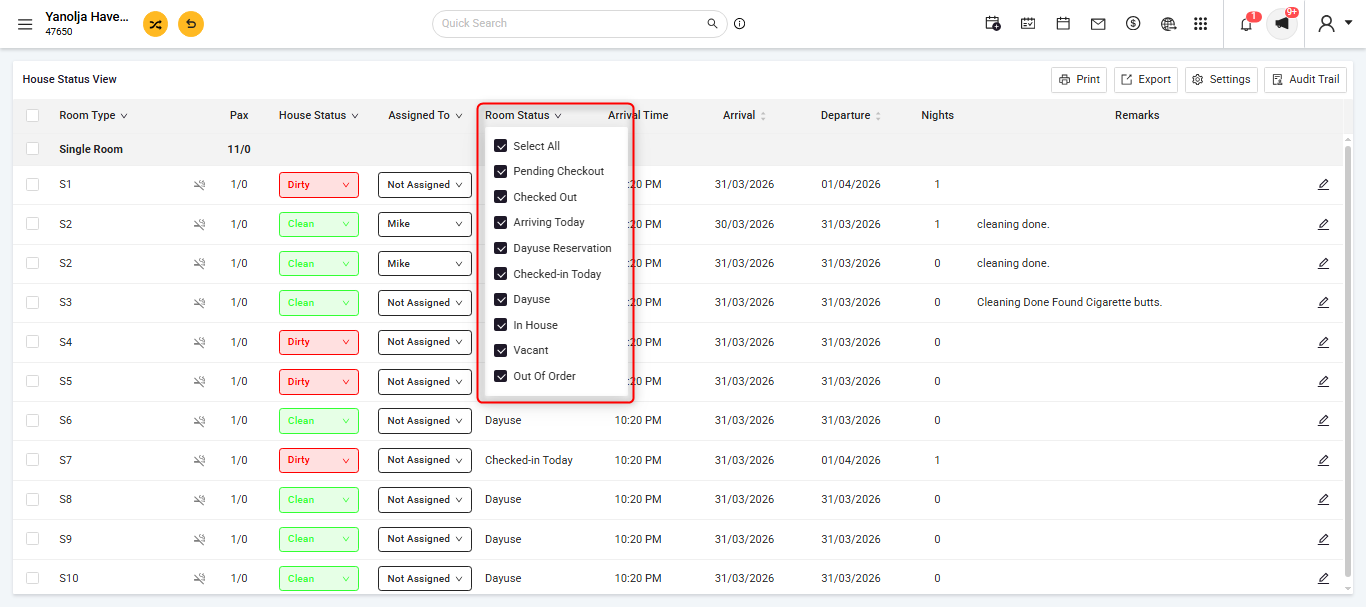Screen dimensions: 1366x607
Task: Click the Print button
Action: pos(1079,80)
